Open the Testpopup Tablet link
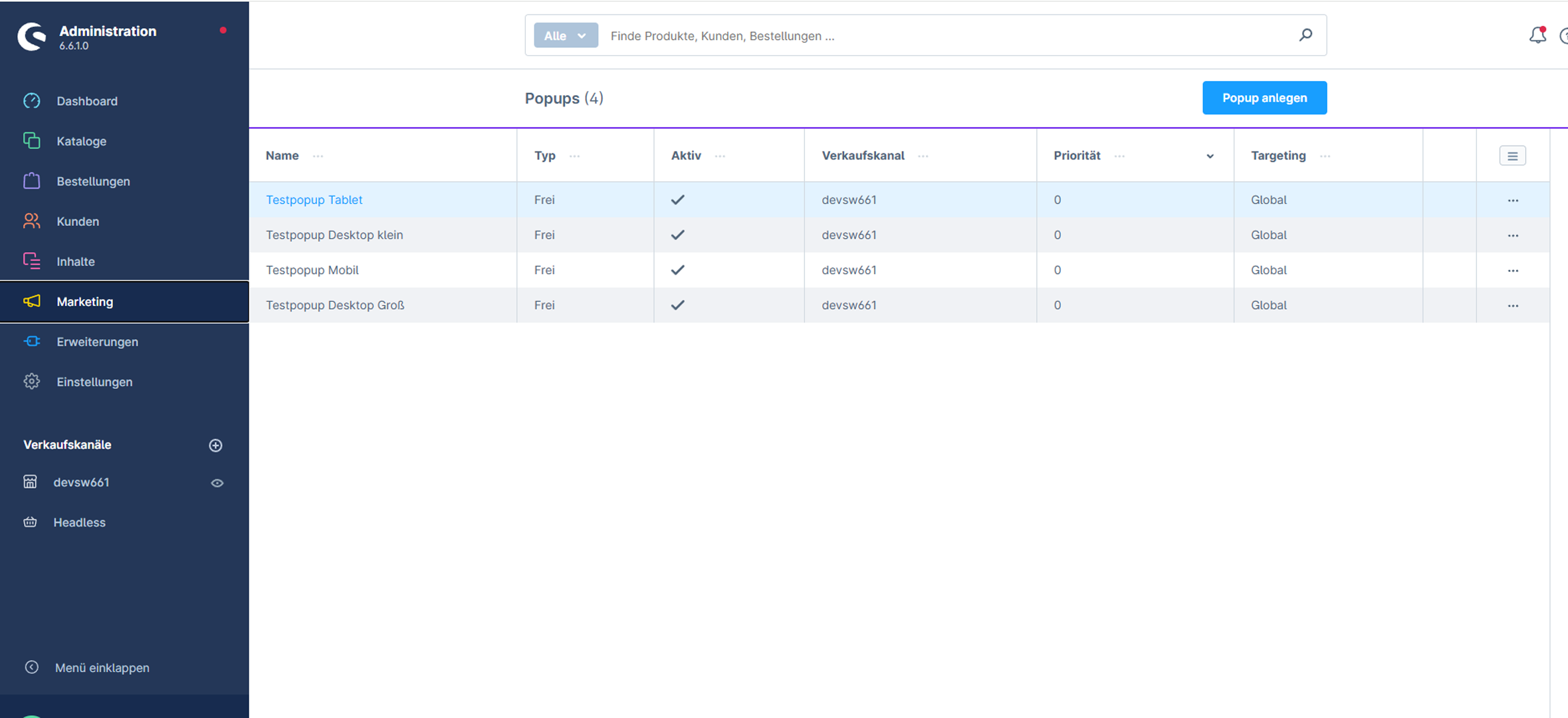Viewport: 1568px width, 718px height. (314, 199)
